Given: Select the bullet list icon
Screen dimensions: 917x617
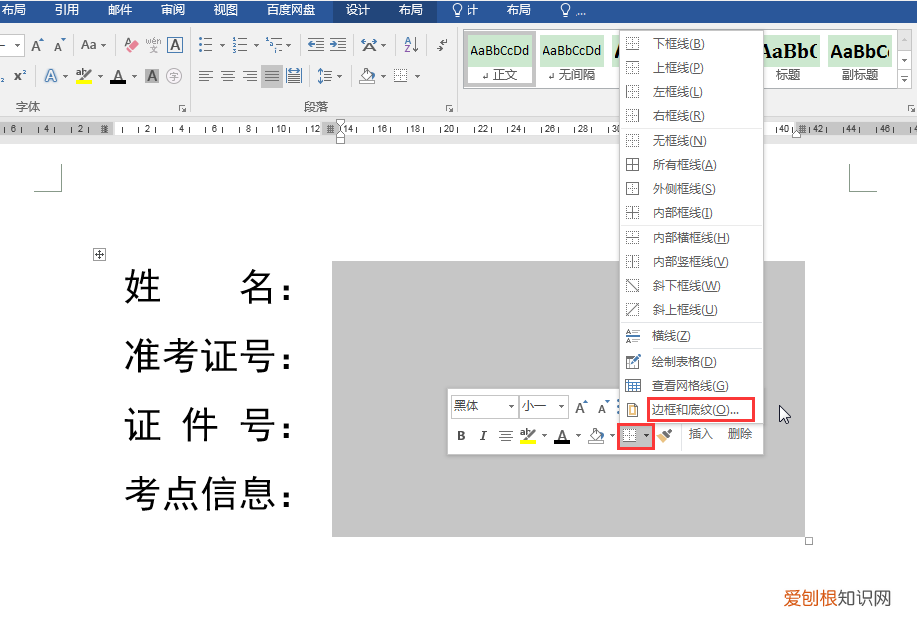Looking at the screenshot, I should (205, 44).
